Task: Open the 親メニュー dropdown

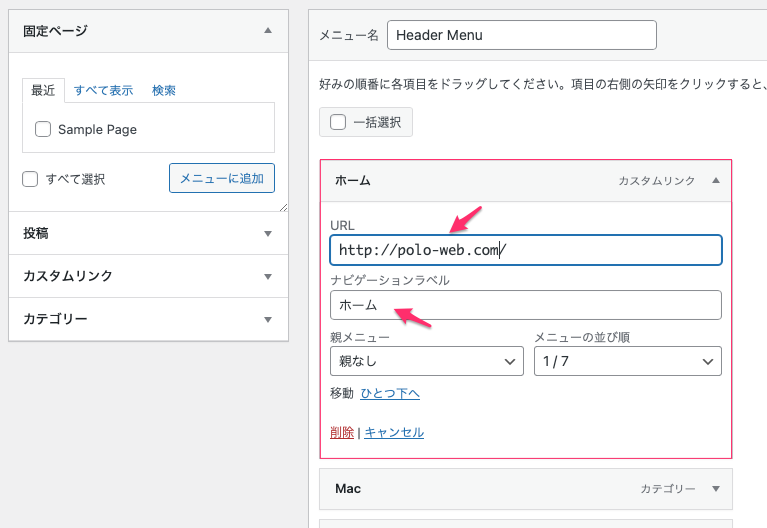Action: coord(426,361)
